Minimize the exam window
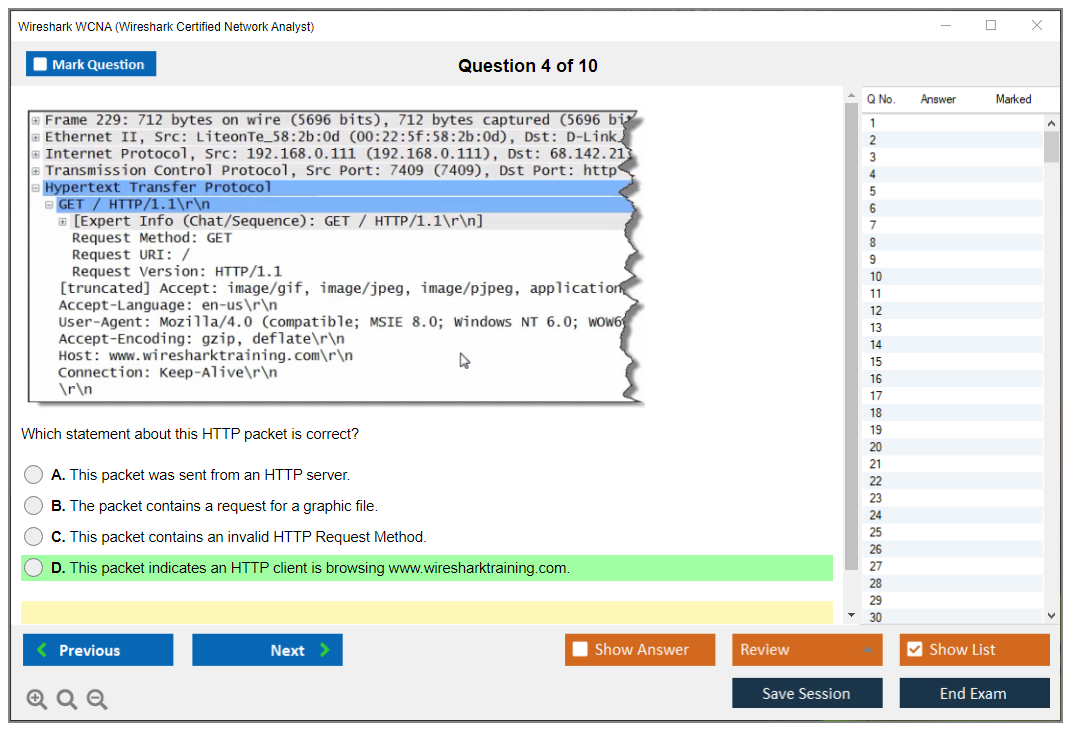 [945, 26]
